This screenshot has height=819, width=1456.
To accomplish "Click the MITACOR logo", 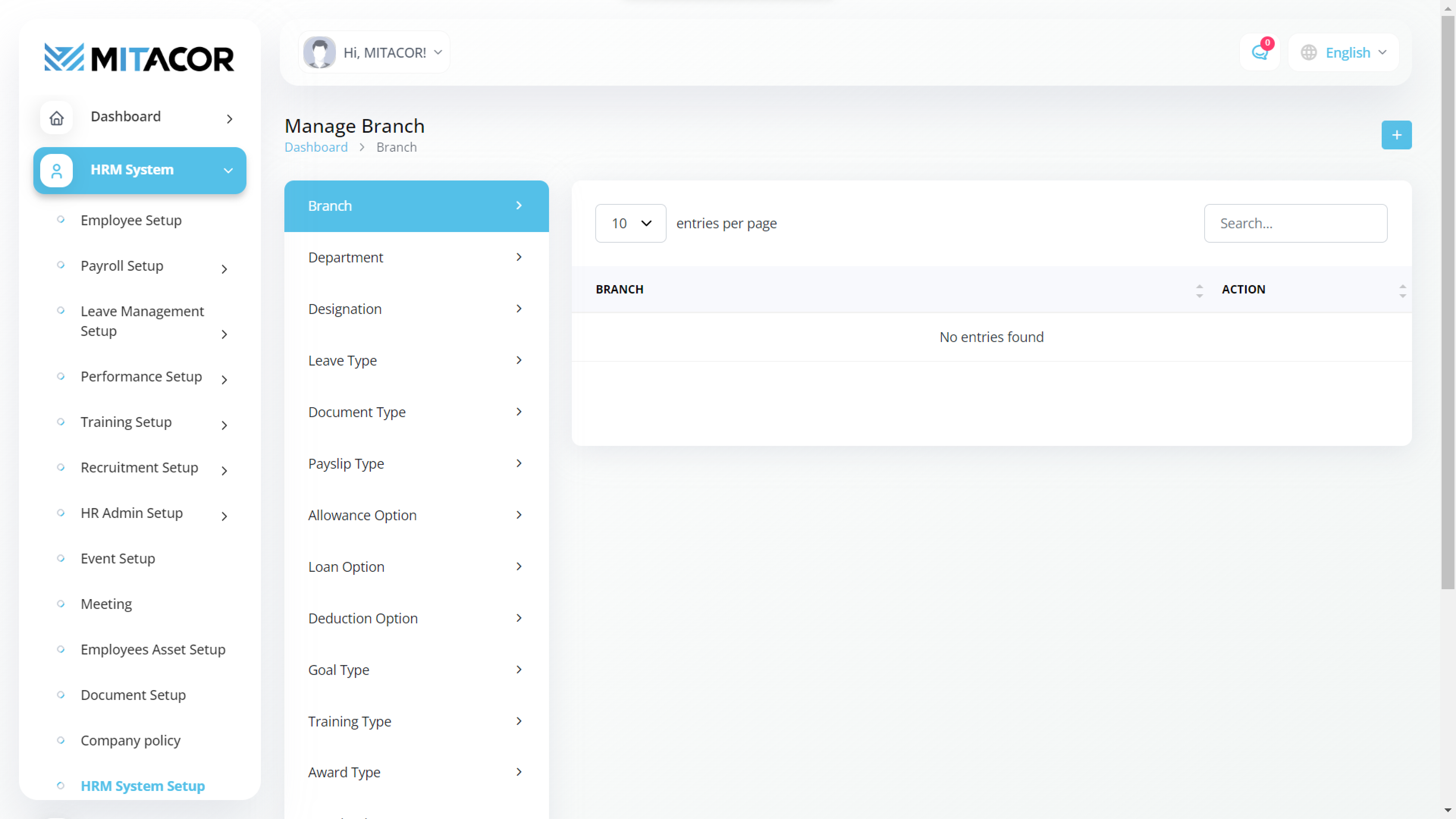I will click(x=139, y=58).
